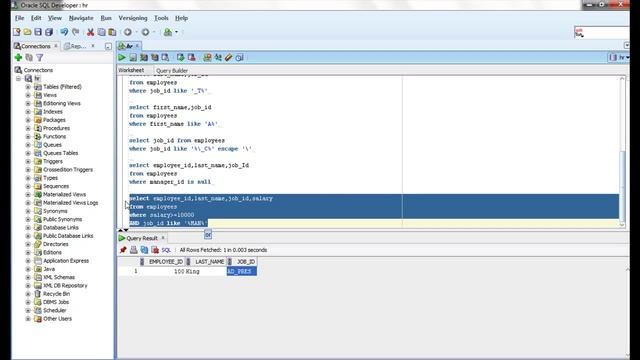Switch to the Query Builder tab
Image resolution: width=640 pixels, height=360 pixels.
[172, 71]
